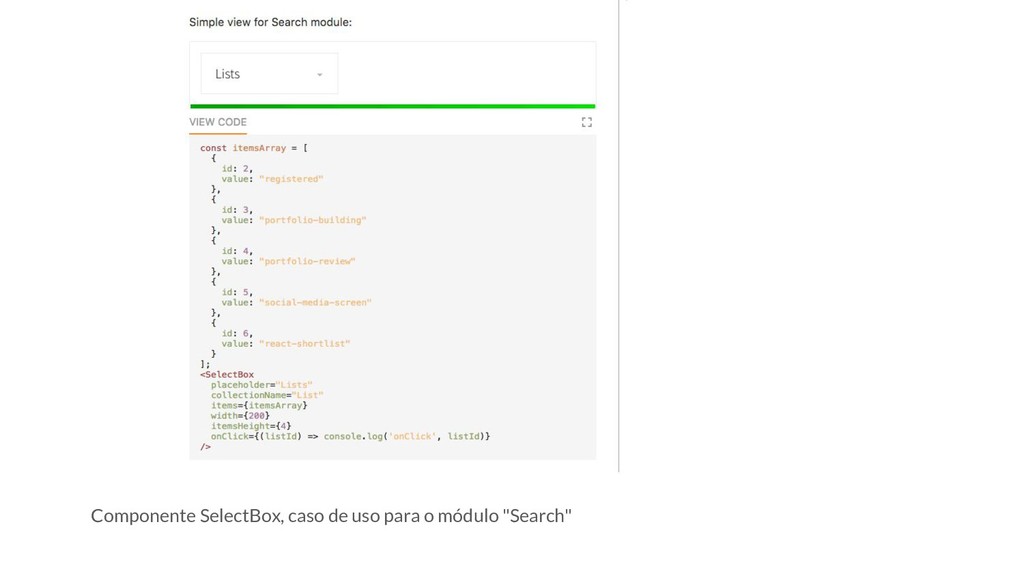1024x576 pixels.
Task: Click the "Simple view for Search module" heading
Action: coord(270,22)
